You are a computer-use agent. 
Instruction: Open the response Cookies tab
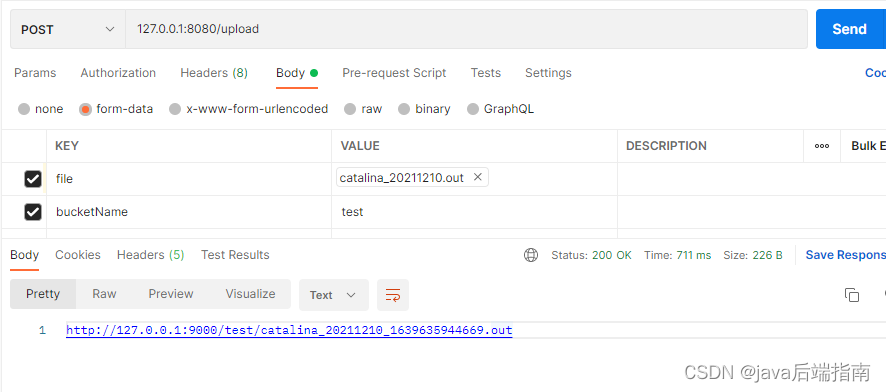(x=78, y=255)
